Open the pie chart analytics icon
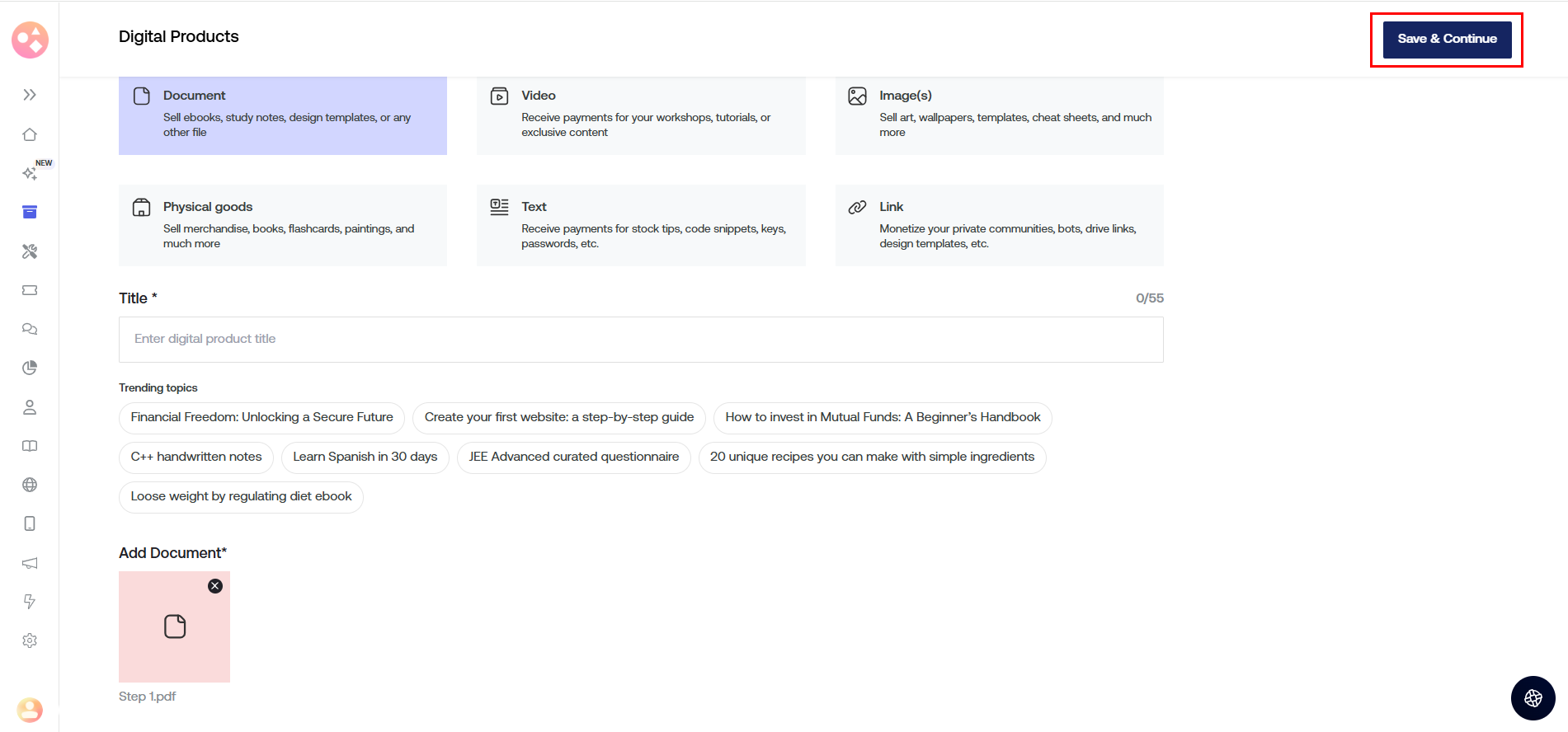The width and height of the screenshot is (1568, 732). (x=30, y=368)
